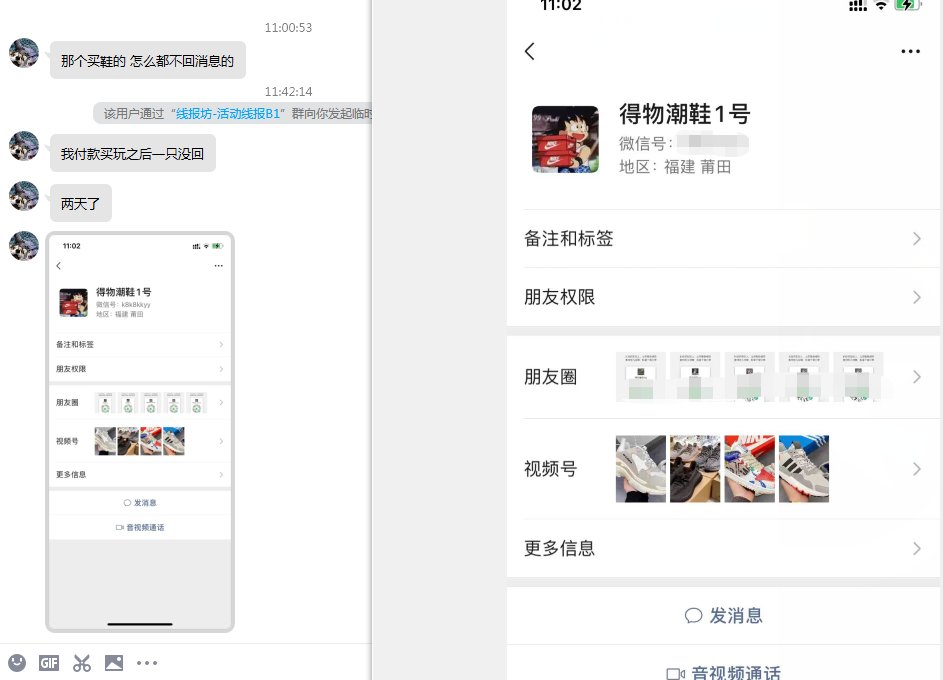Open 更多信息 details row
The height and width of the screenshot is (680, 943).
(723, 548)
